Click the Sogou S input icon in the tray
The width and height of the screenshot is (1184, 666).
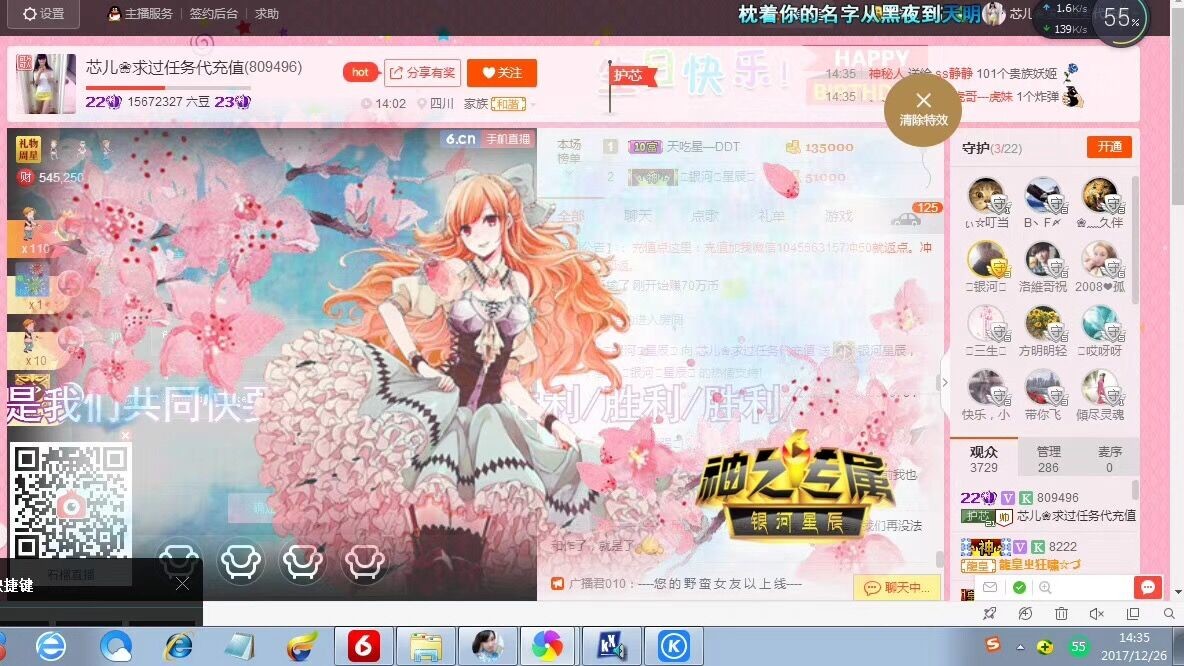[993, 645]
